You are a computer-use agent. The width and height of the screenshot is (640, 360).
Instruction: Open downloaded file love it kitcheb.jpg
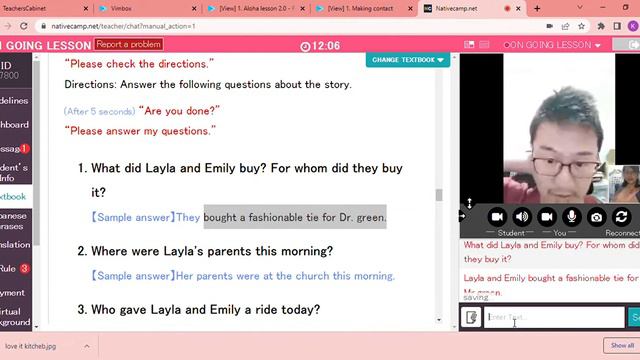(x=31, y=346)
